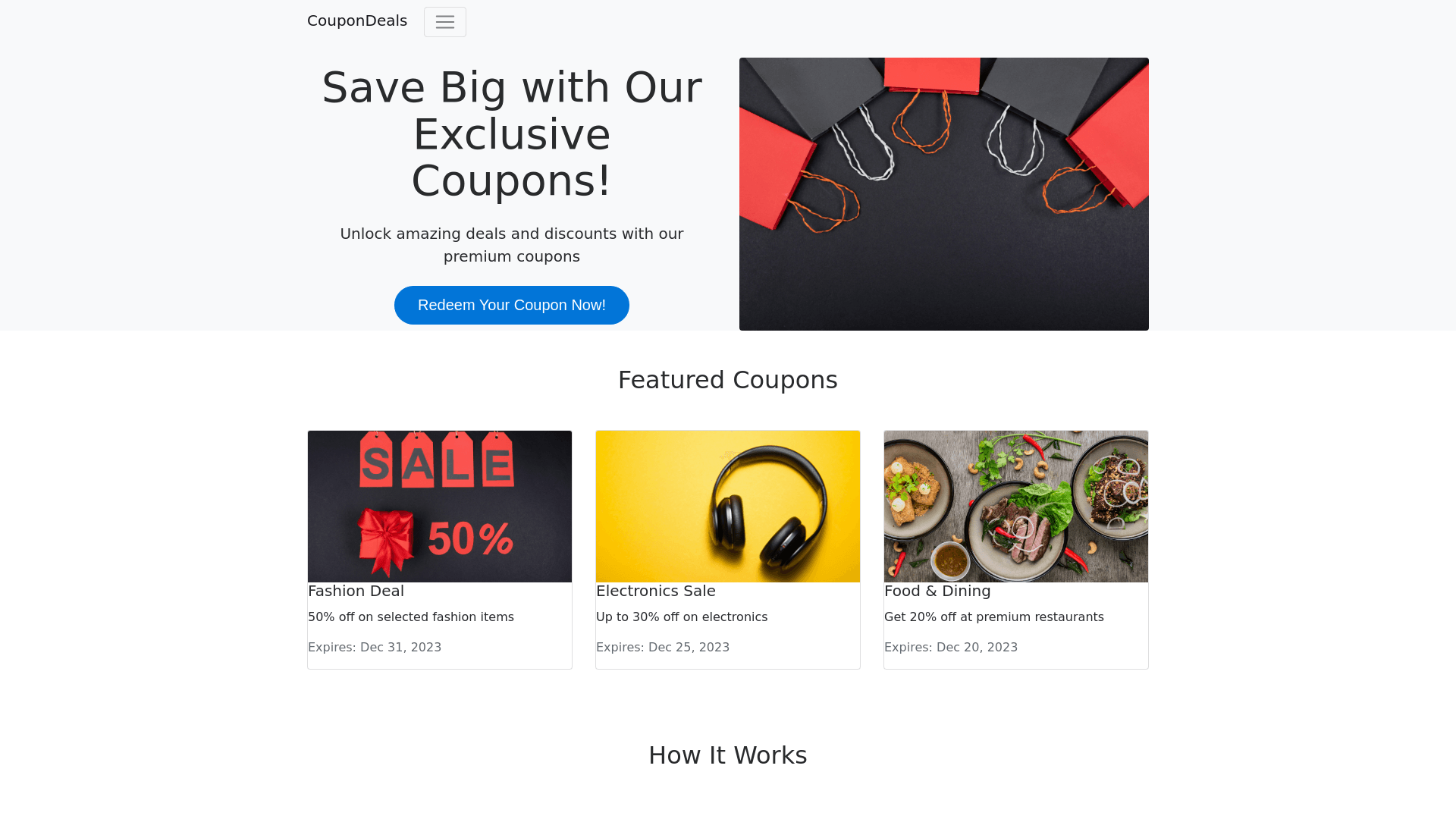Click the How It Works heading
The width and height of the screenshot is (1456, 819).
tap(728, 755)
